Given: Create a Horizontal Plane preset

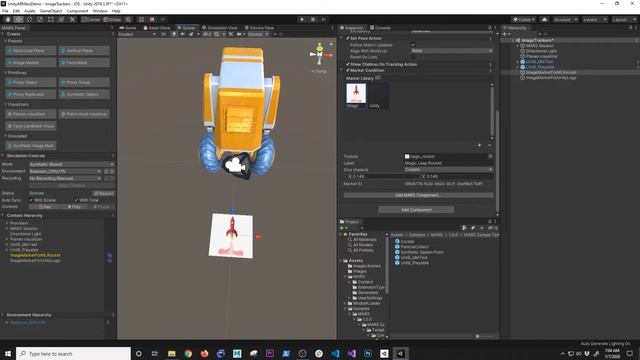Looking at the screenshot, I should [31, 51].
